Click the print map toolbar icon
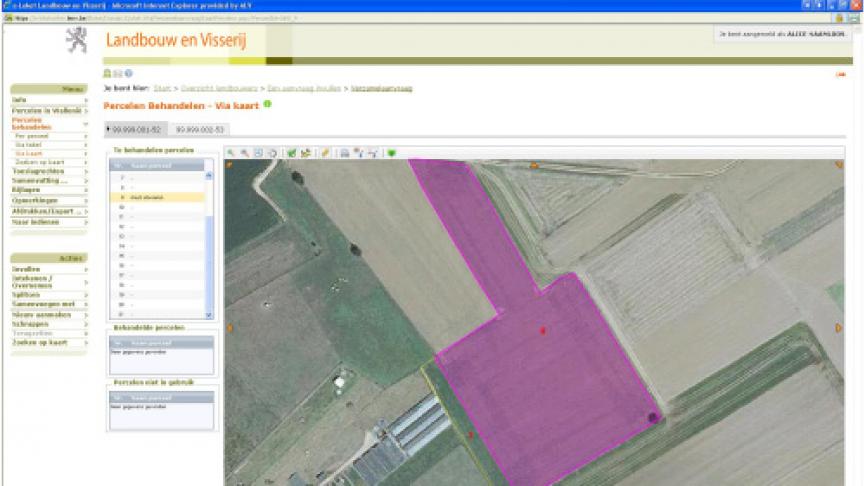The width and height of the screenshot is (864, 486). point(344,153)
